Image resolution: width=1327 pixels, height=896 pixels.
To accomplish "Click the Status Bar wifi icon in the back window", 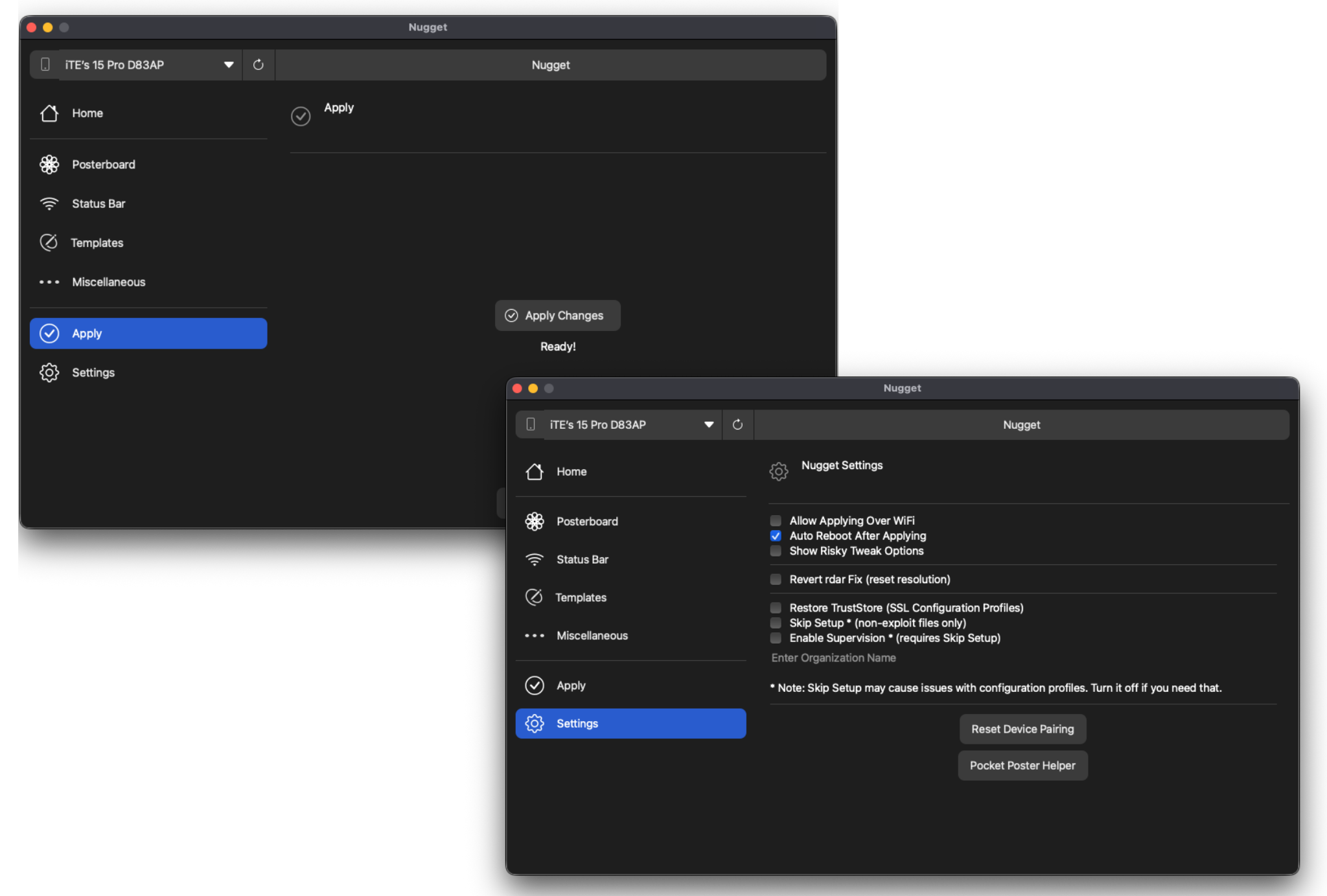I will click(x=49, y=203).
